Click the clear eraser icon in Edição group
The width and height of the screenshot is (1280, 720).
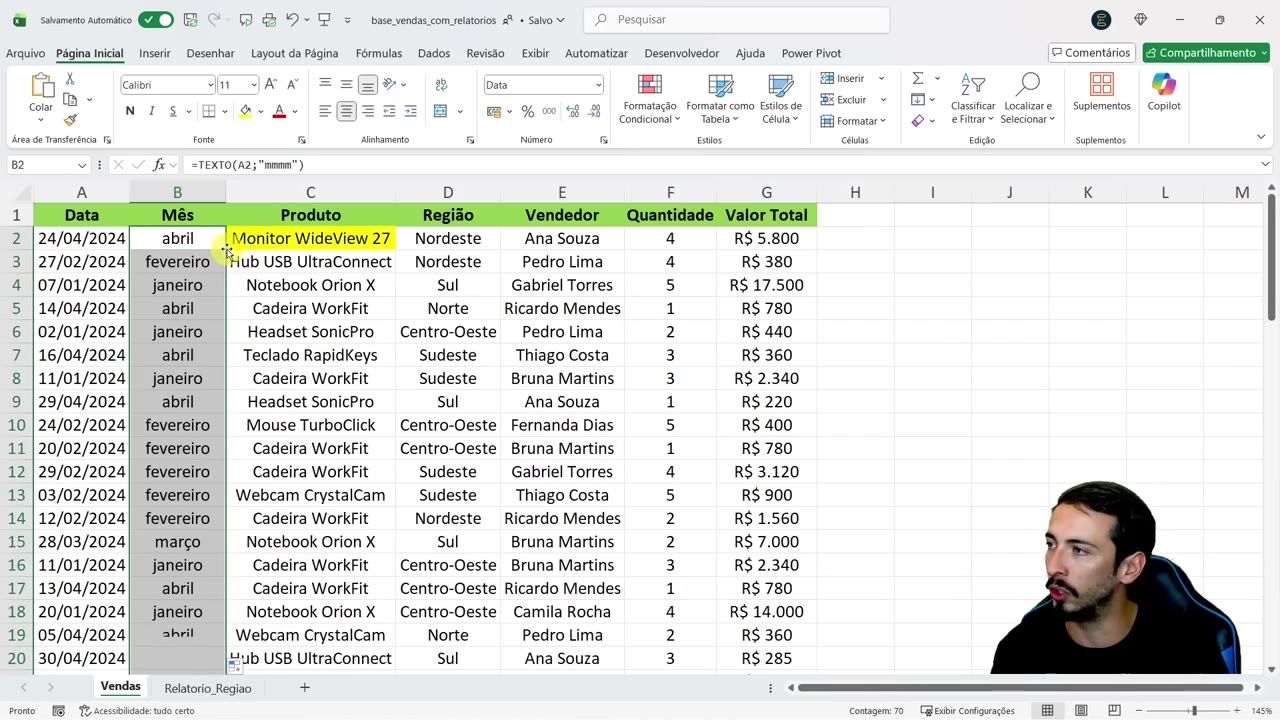918,121
